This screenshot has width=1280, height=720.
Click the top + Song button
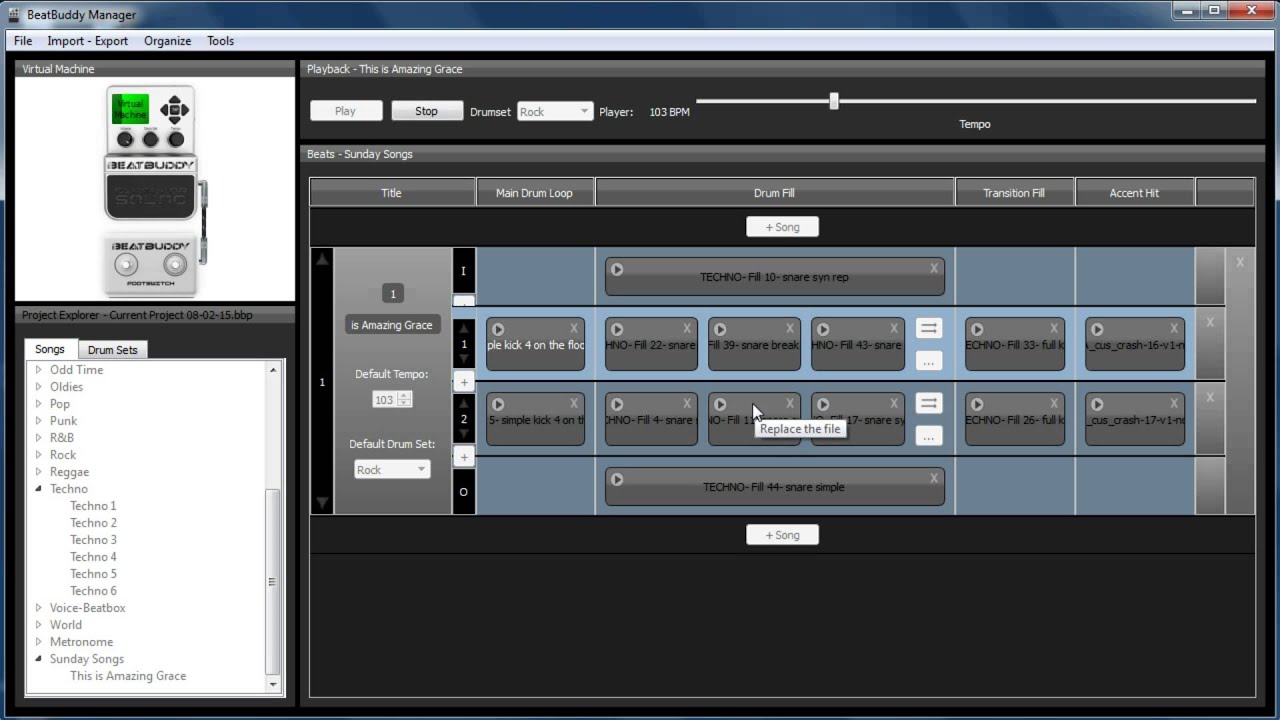point(782,227)
